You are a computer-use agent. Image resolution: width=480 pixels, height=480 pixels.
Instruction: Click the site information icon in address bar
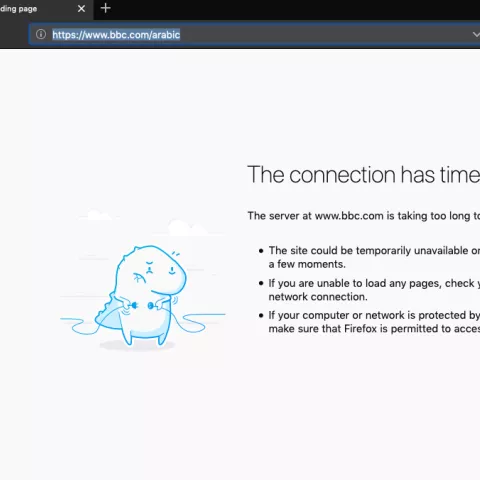point(41,34)
